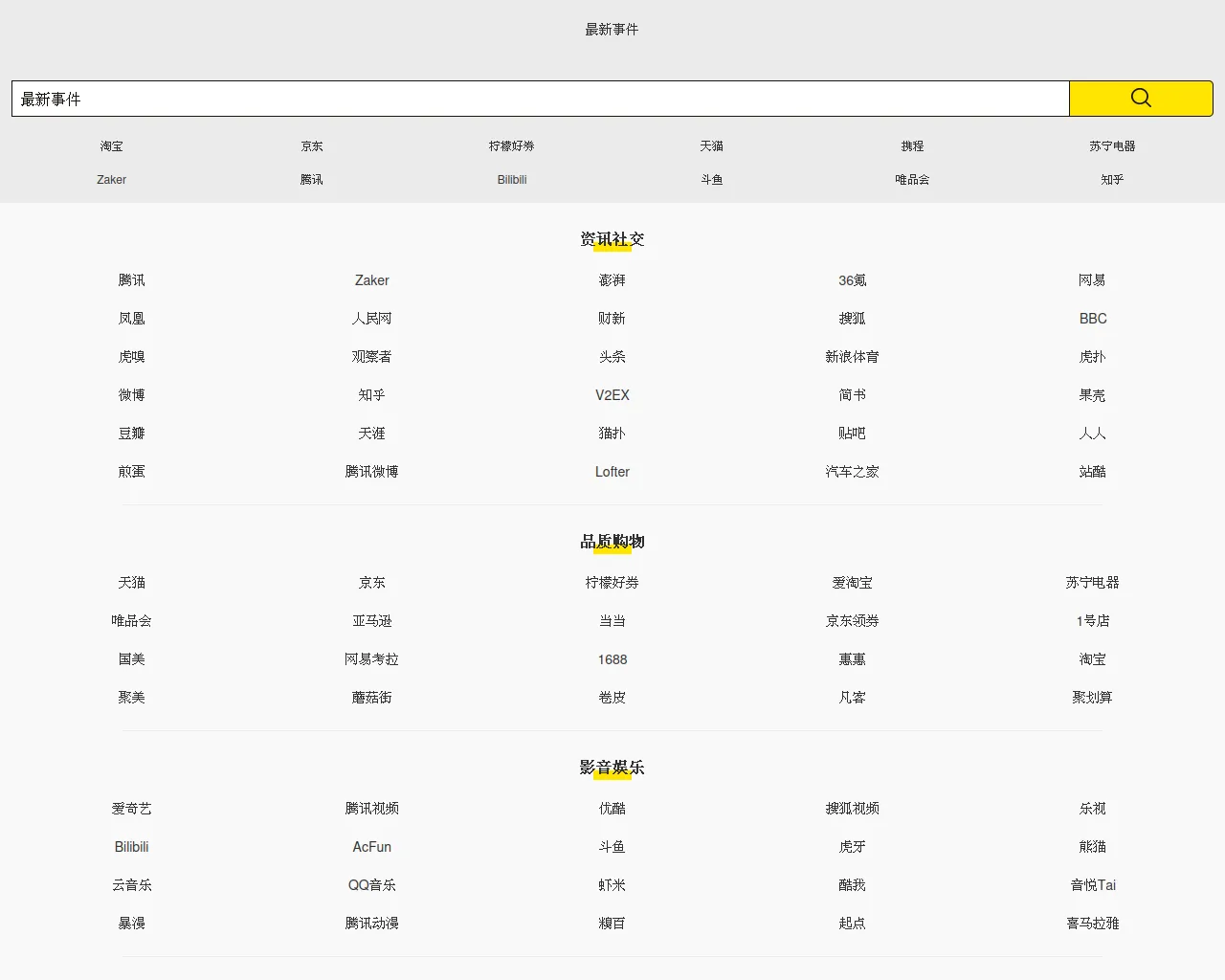Open the 1号店 link
Image resolution: width=1225 pixels, height=980 pixels.
click(x=1093, y=621)
